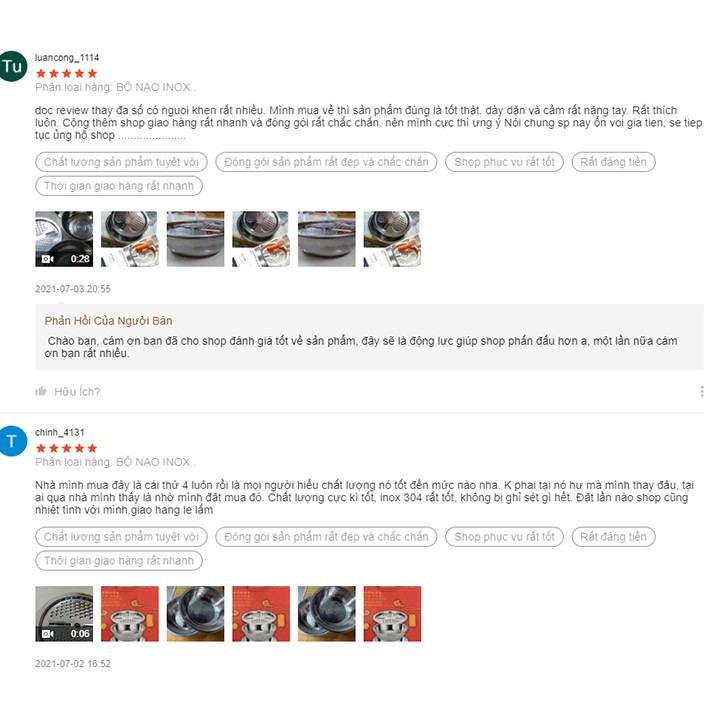Click the 'Hữu Ích?' helpful text
The image size is (720, 720).
pos(77,392)
